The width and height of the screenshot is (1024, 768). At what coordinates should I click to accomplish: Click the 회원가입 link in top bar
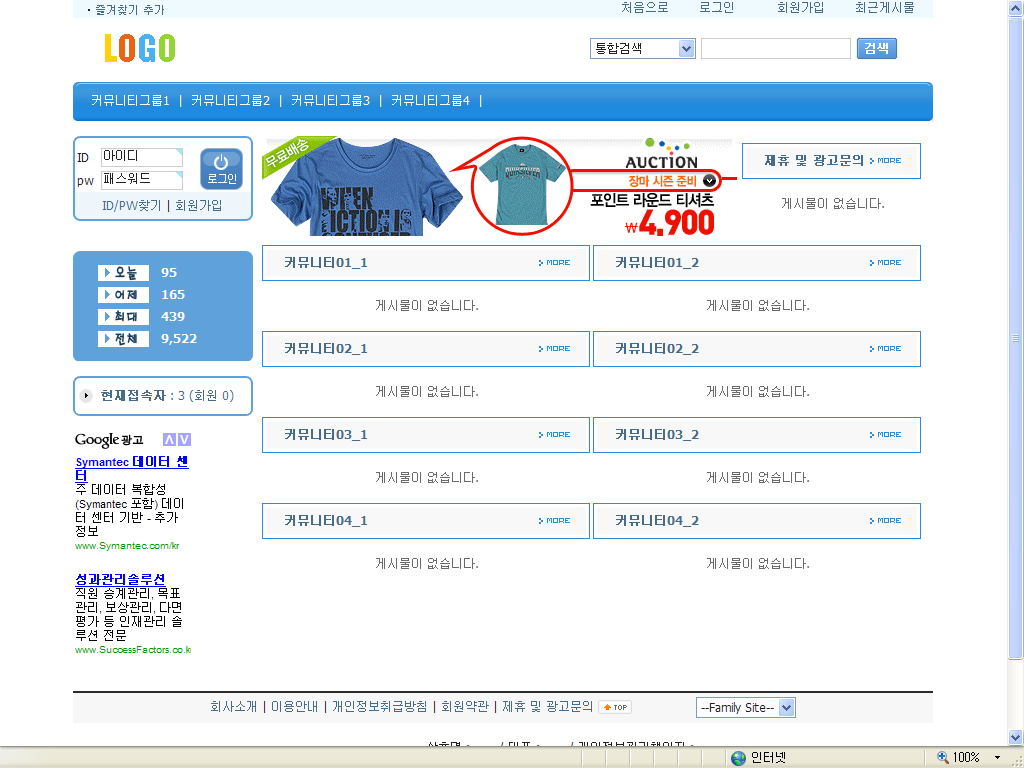tap(800, 8)
